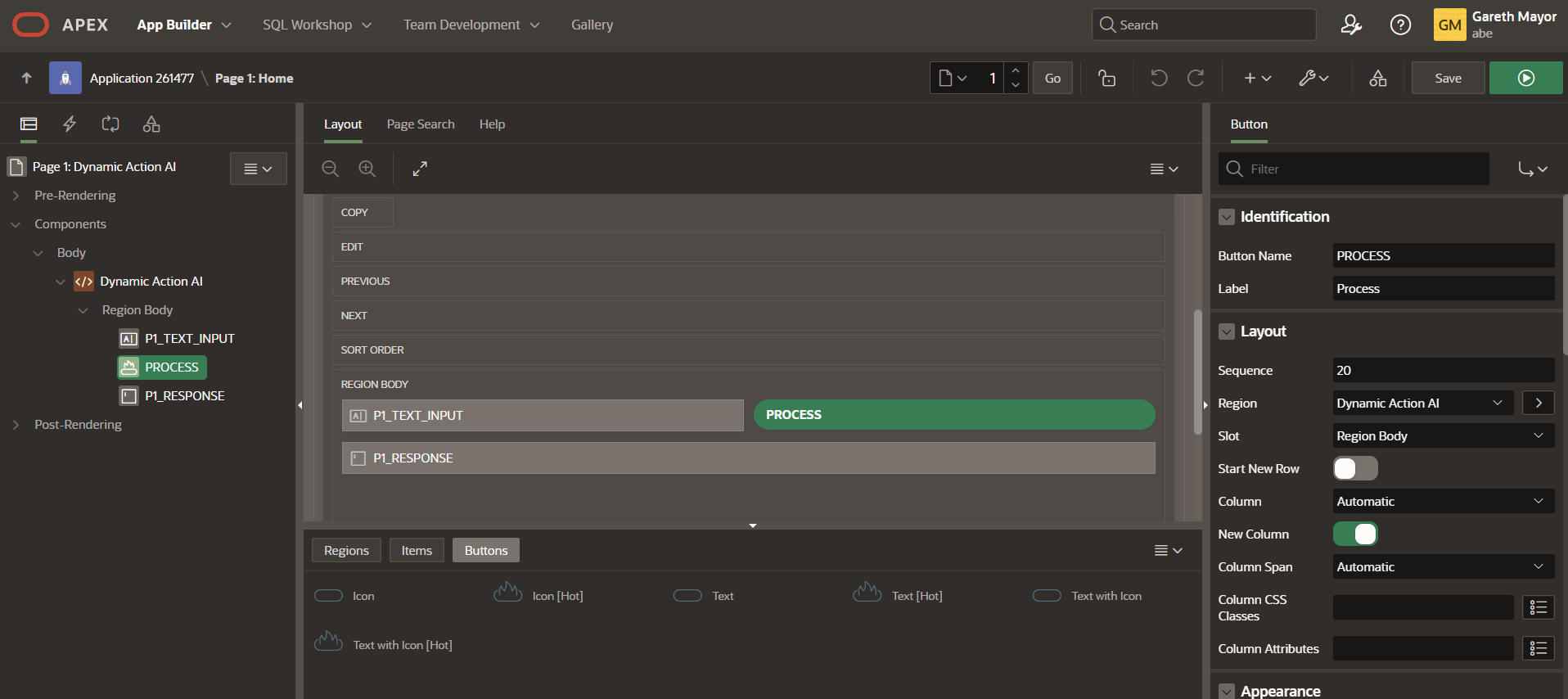Open the Slot dropdown Region Body
Screen dimensions: 1568x699
tap(1444, 435)
